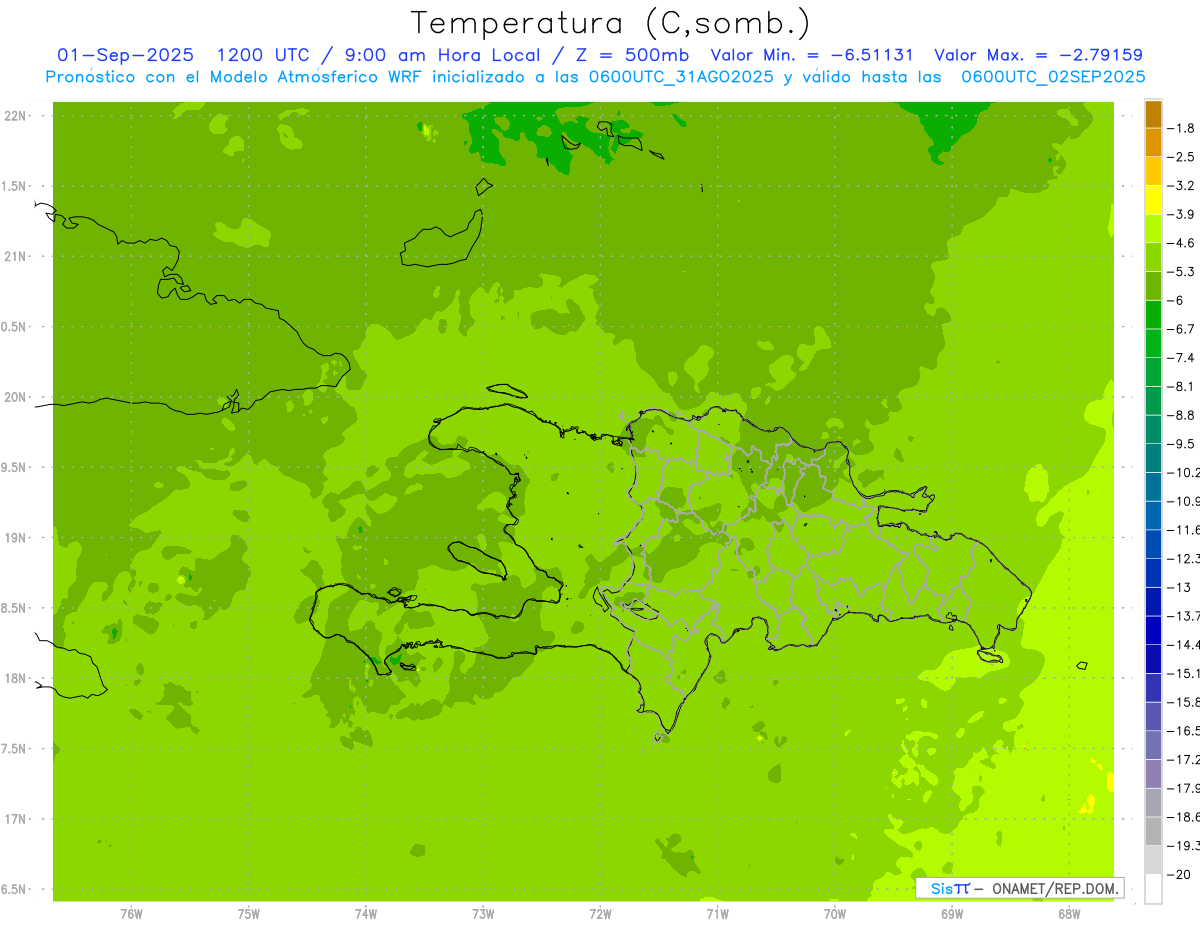1200x927 pixels.
Task: Click the '-8.1' colorbar label
Action: 1182,386
